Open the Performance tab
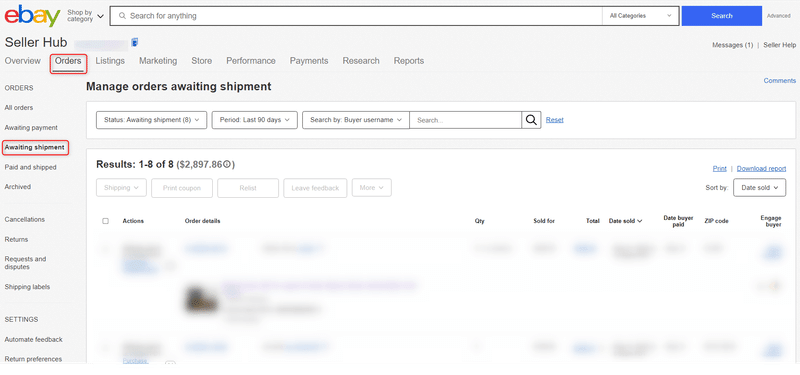The width and height of the screenshot is (800, 375). pos(251,61)
